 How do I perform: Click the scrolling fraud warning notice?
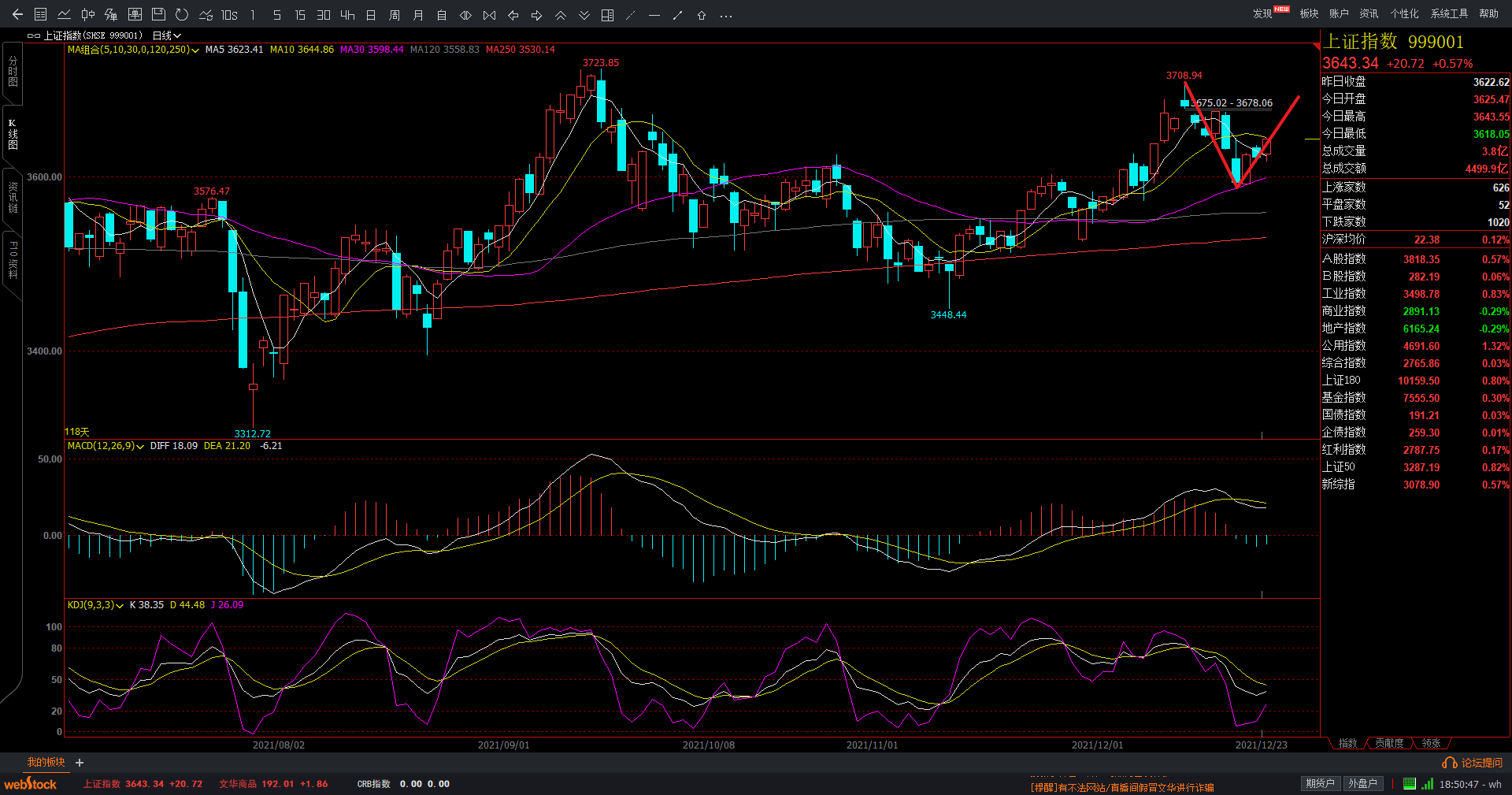1122,787
